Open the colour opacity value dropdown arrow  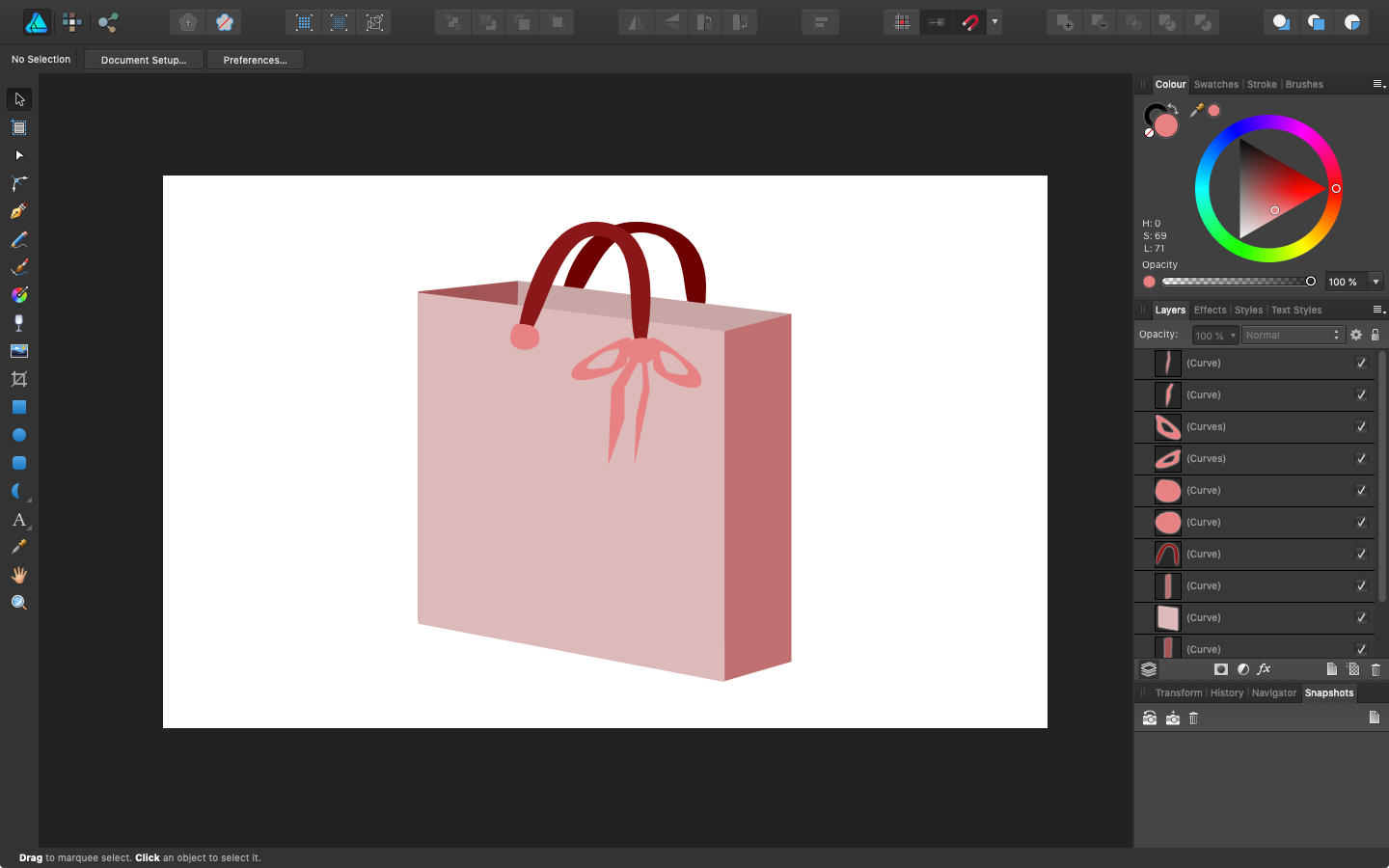[1376, 282]
